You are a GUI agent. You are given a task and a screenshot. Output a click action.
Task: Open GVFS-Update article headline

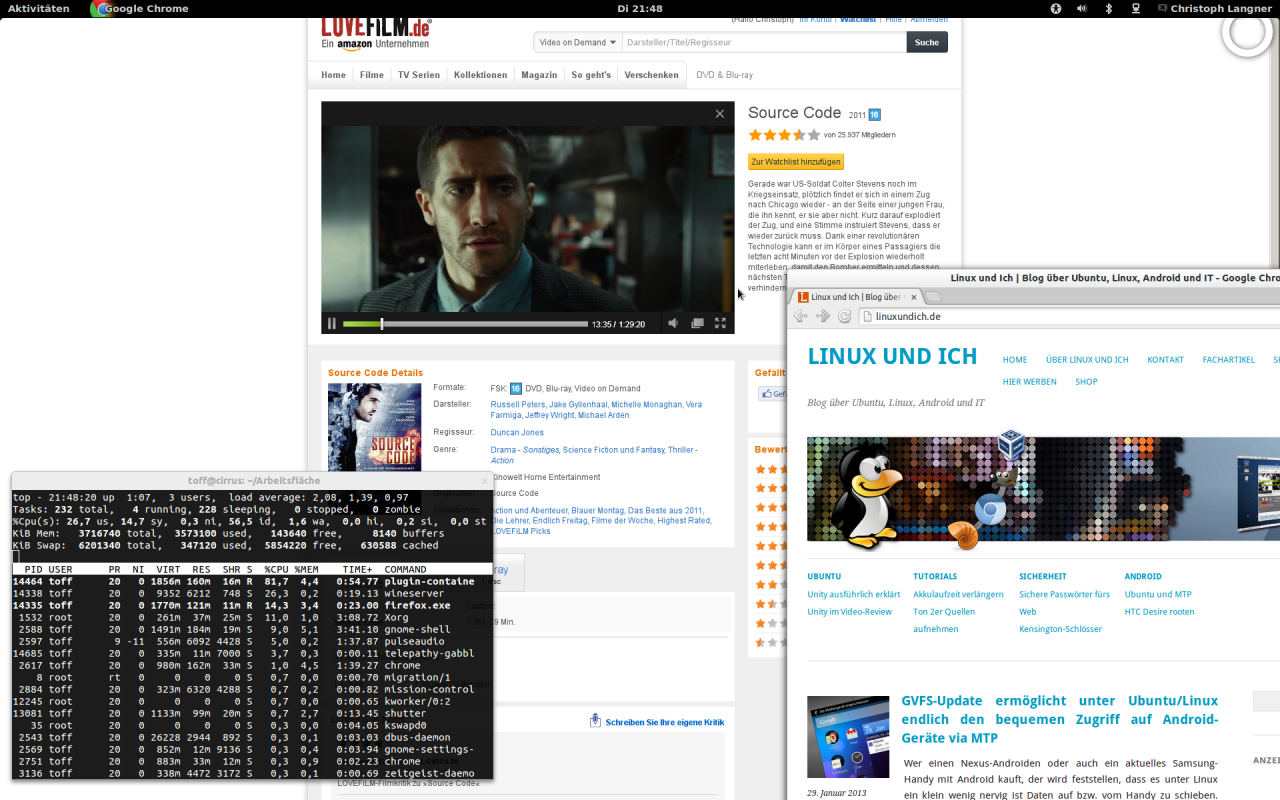point(1059,719)
